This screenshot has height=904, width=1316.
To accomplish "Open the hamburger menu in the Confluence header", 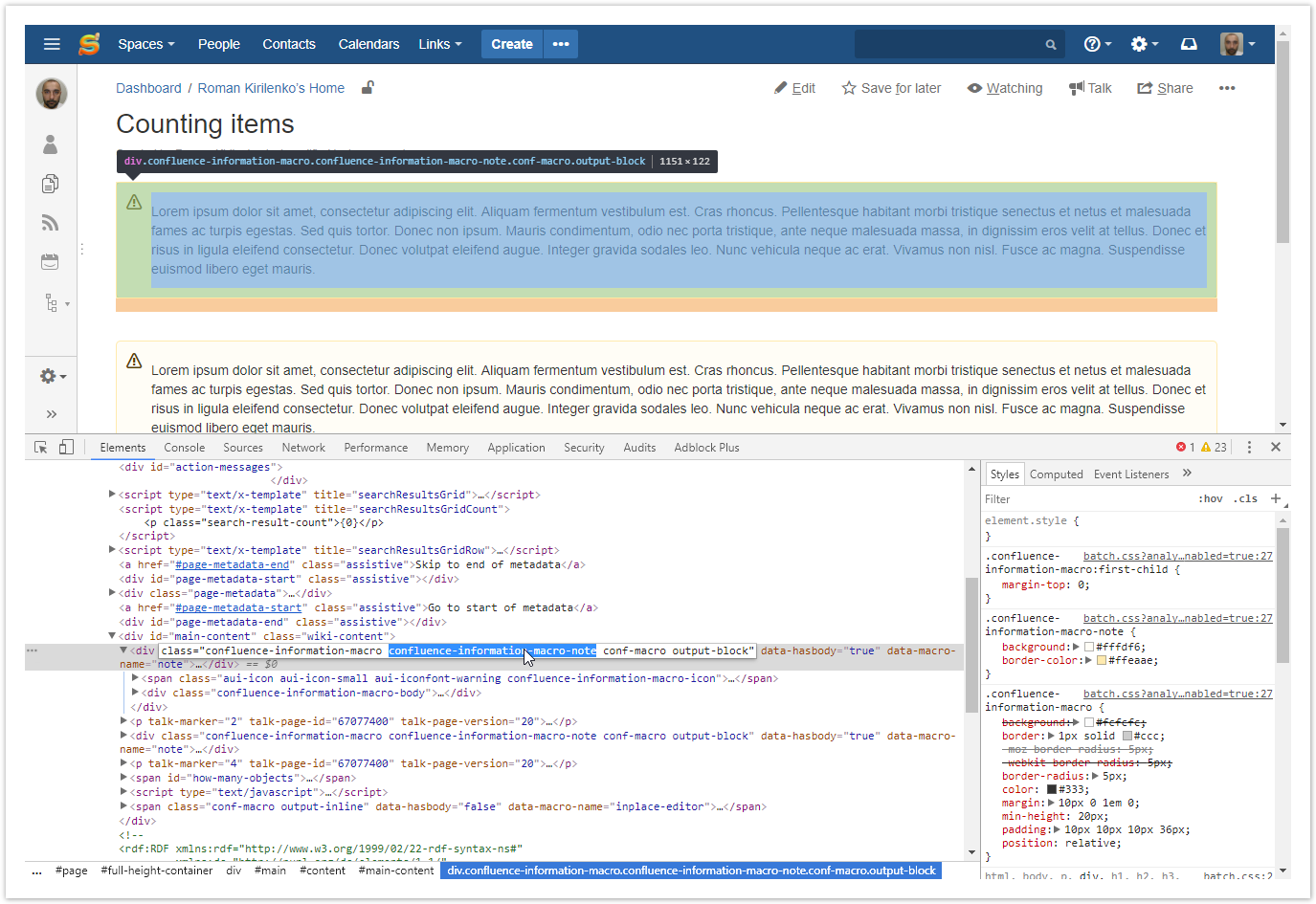I will point(52,44).
